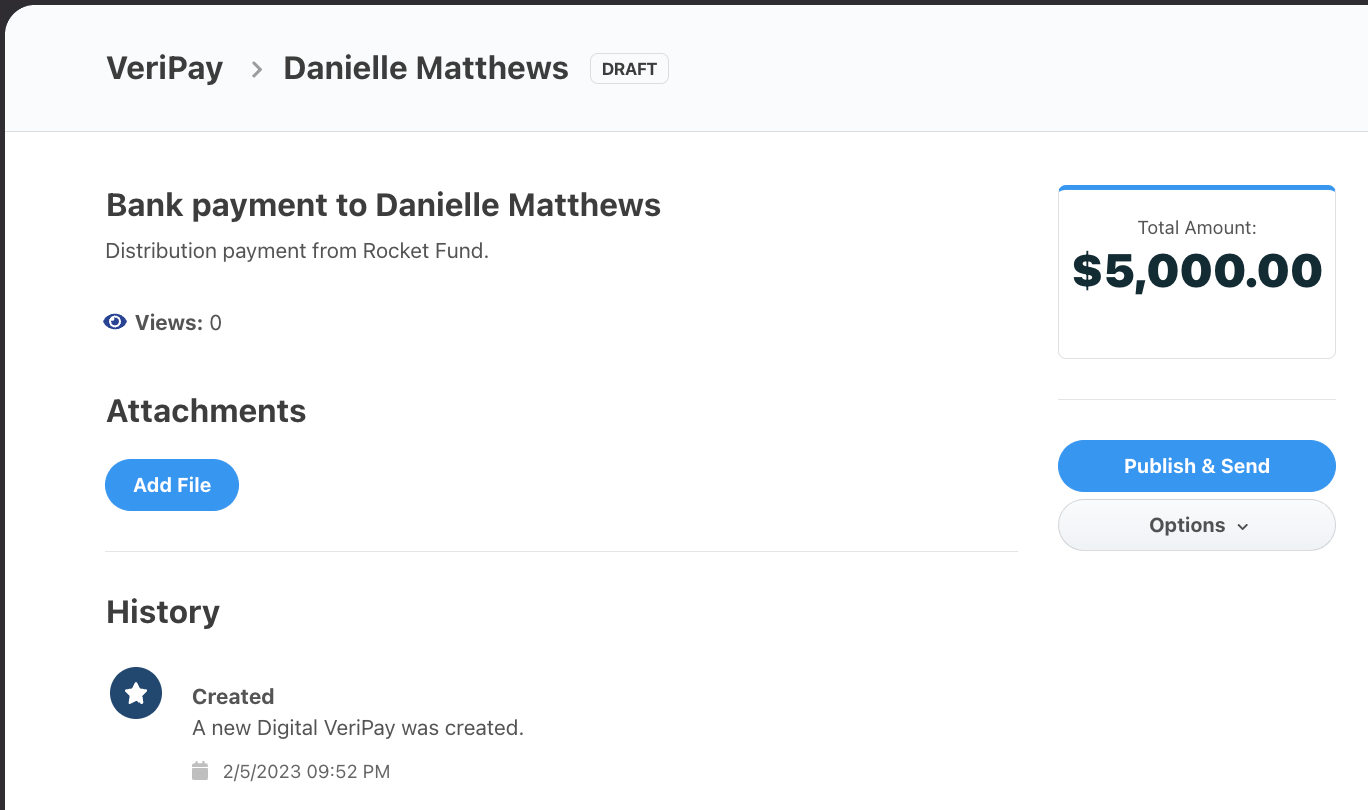Select the Danielle Matthews breadcrumb item
This screenshot has height=810, width=1368.
425,68
